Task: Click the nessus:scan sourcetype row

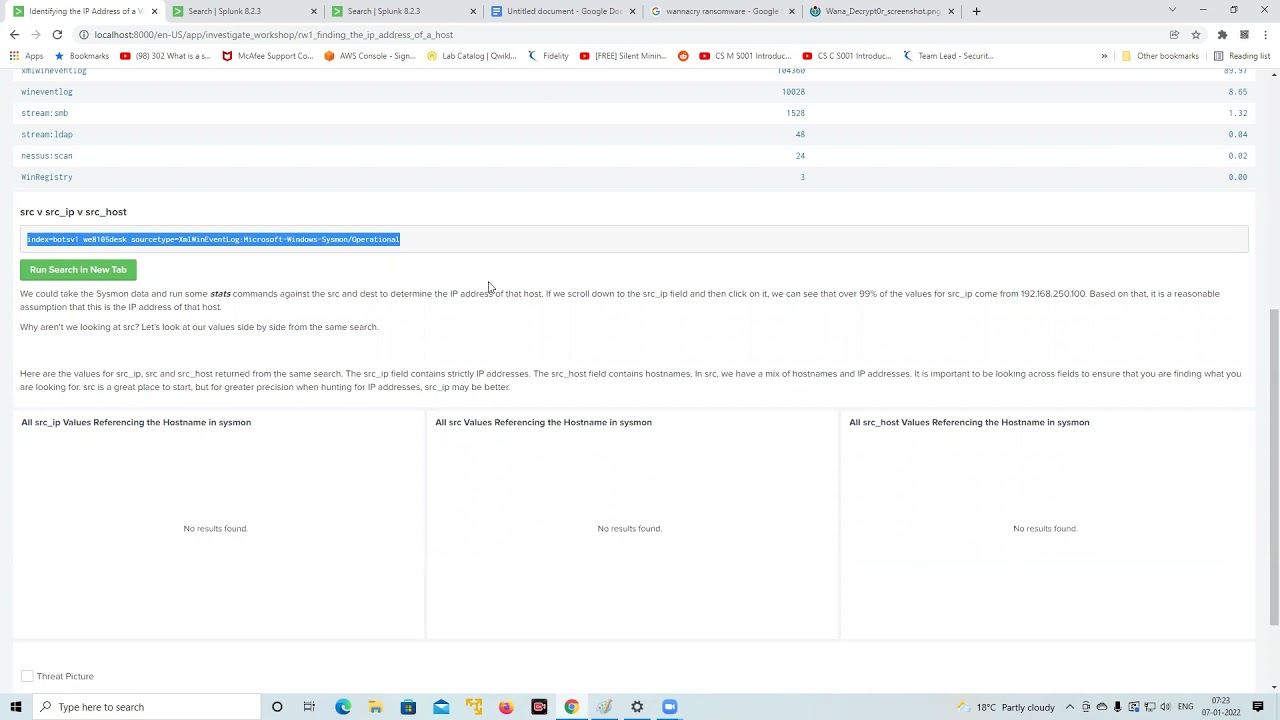Action: 634,156
